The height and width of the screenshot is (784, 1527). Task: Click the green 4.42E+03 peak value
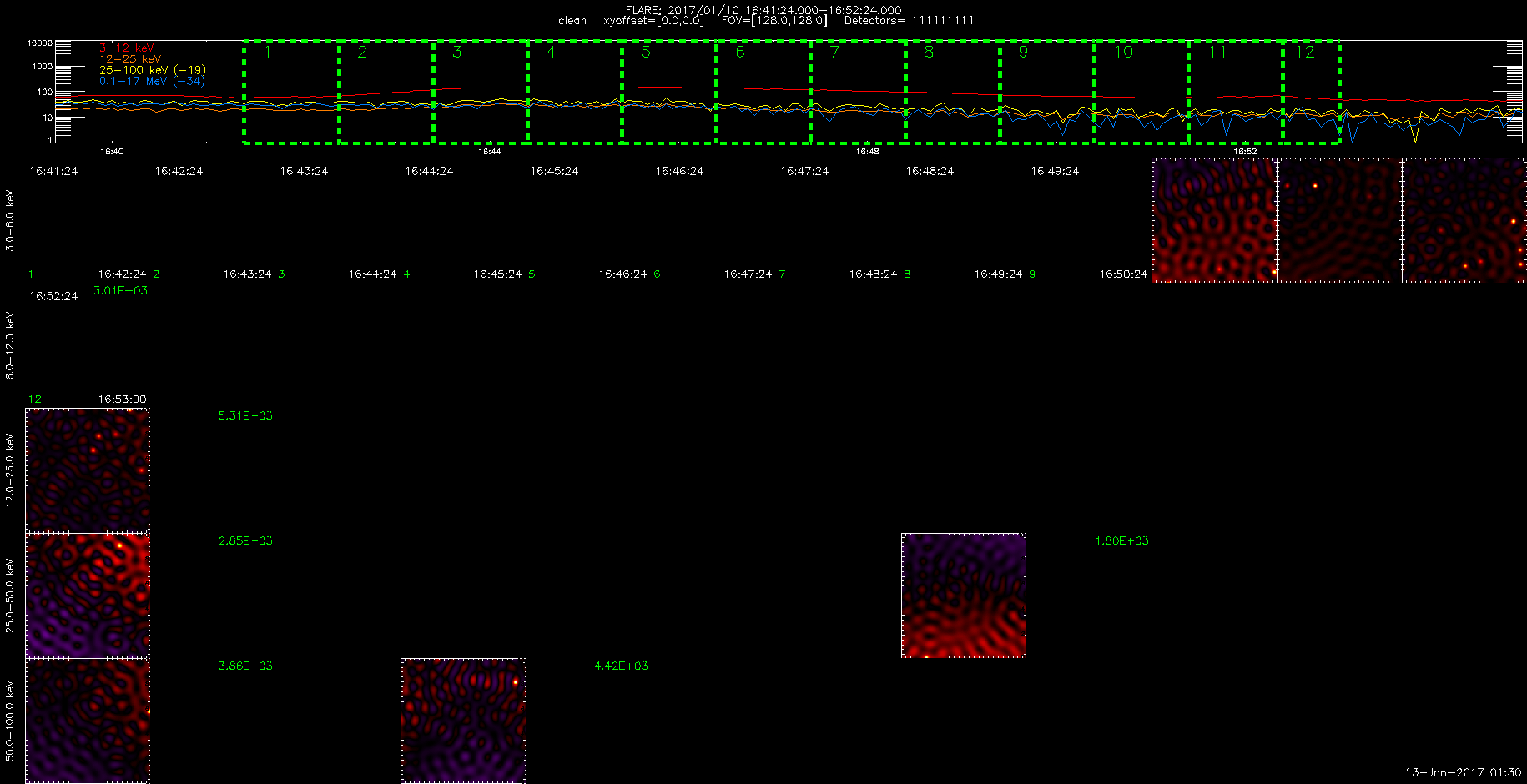click(x=621, y=666)
